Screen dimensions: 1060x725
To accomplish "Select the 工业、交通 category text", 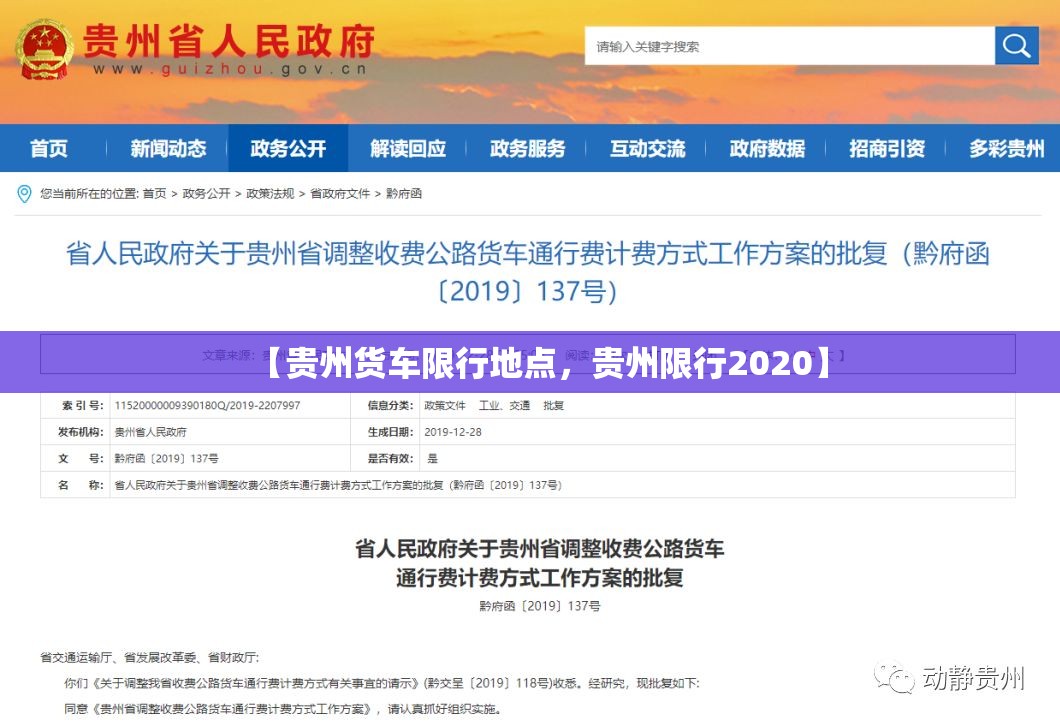I will click(504, 405).
